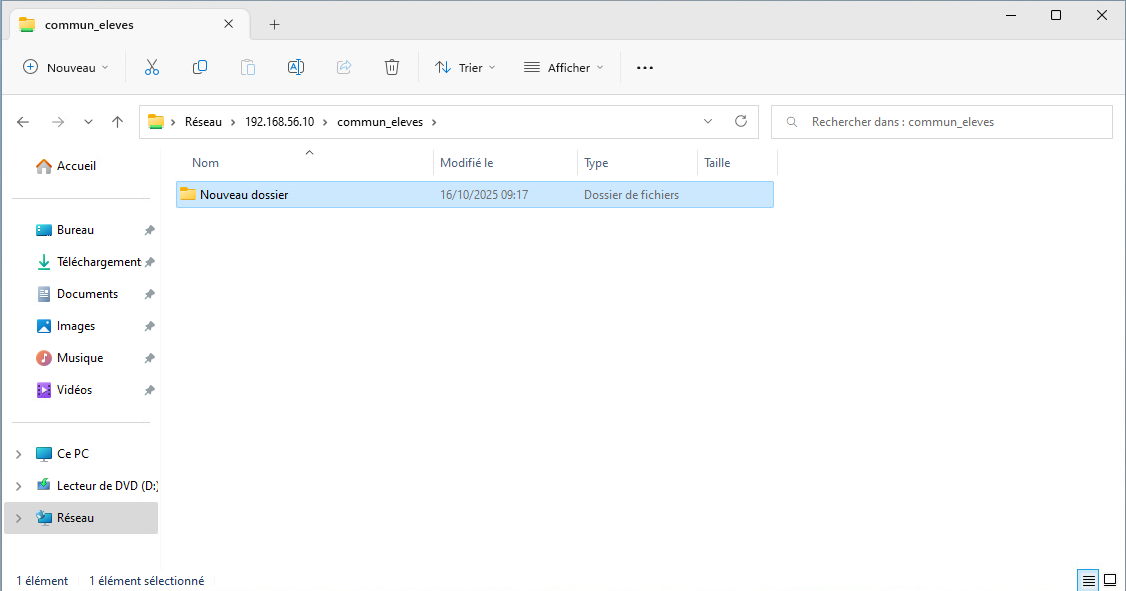Navigate back with the left arrow
The height and width of the screenshot is (591, 1126).
pos(23,122)
